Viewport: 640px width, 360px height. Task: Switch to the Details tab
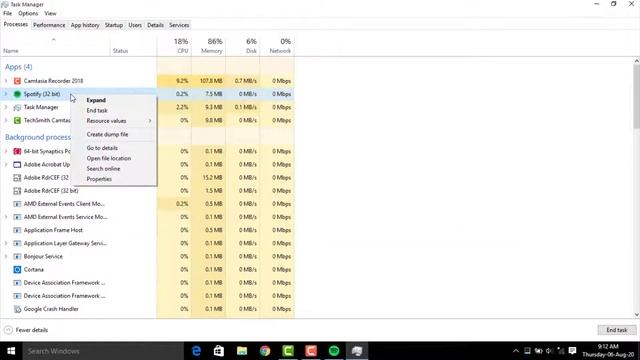(155, 25)
